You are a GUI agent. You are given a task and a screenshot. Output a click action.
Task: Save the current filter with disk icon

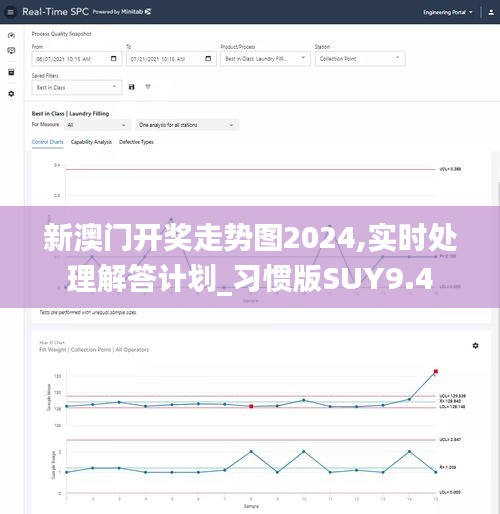[132, 87]
